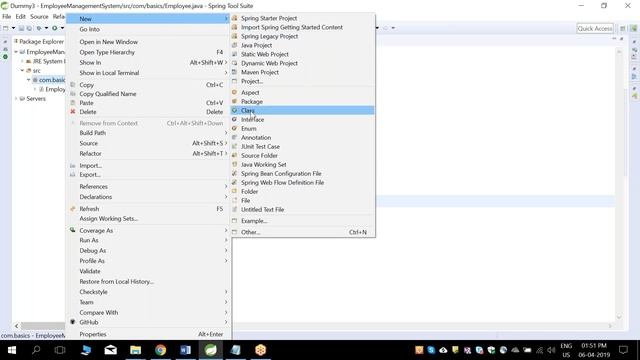Open taskbar search magnifier
The width and height of the screenshot is (640, 360).
[x=36, y=350]
